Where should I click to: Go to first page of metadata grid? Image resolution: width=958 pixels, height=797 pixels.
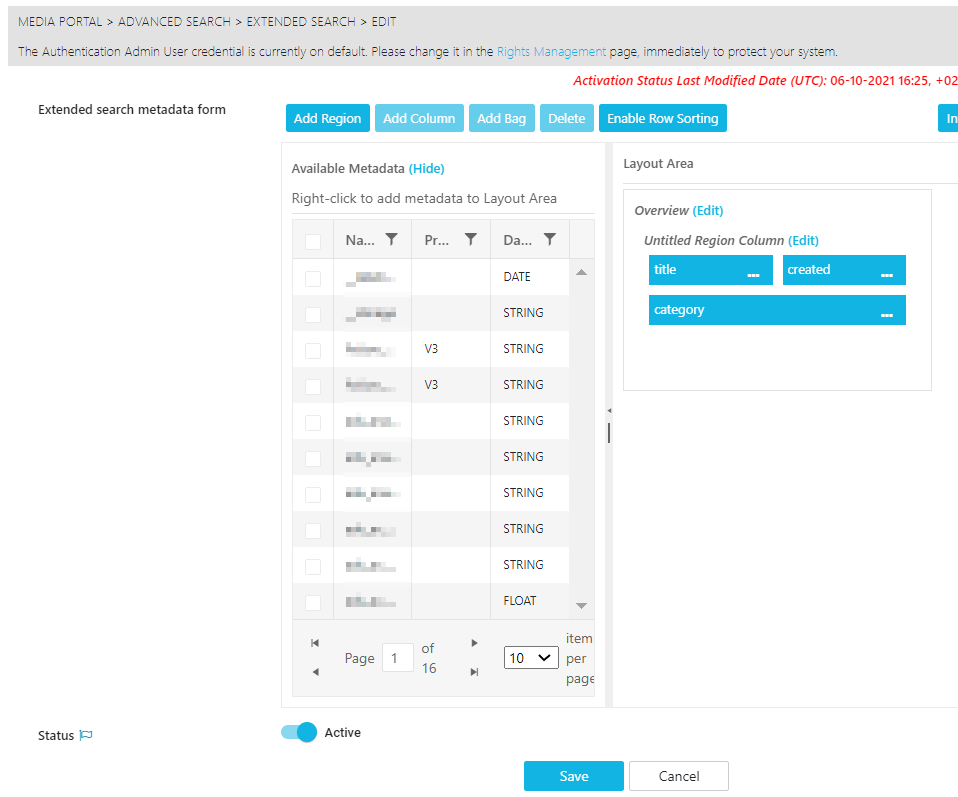tap(315, 643)
